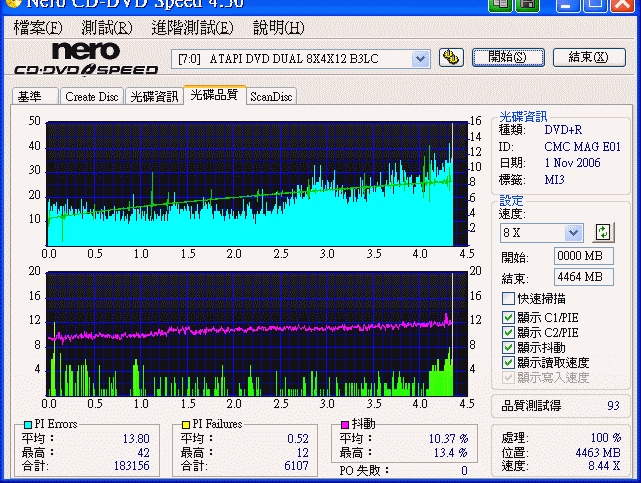This screenshot has height=483, width=641.
Task: Click the disc label value MI3
Action: click(554, 180)
